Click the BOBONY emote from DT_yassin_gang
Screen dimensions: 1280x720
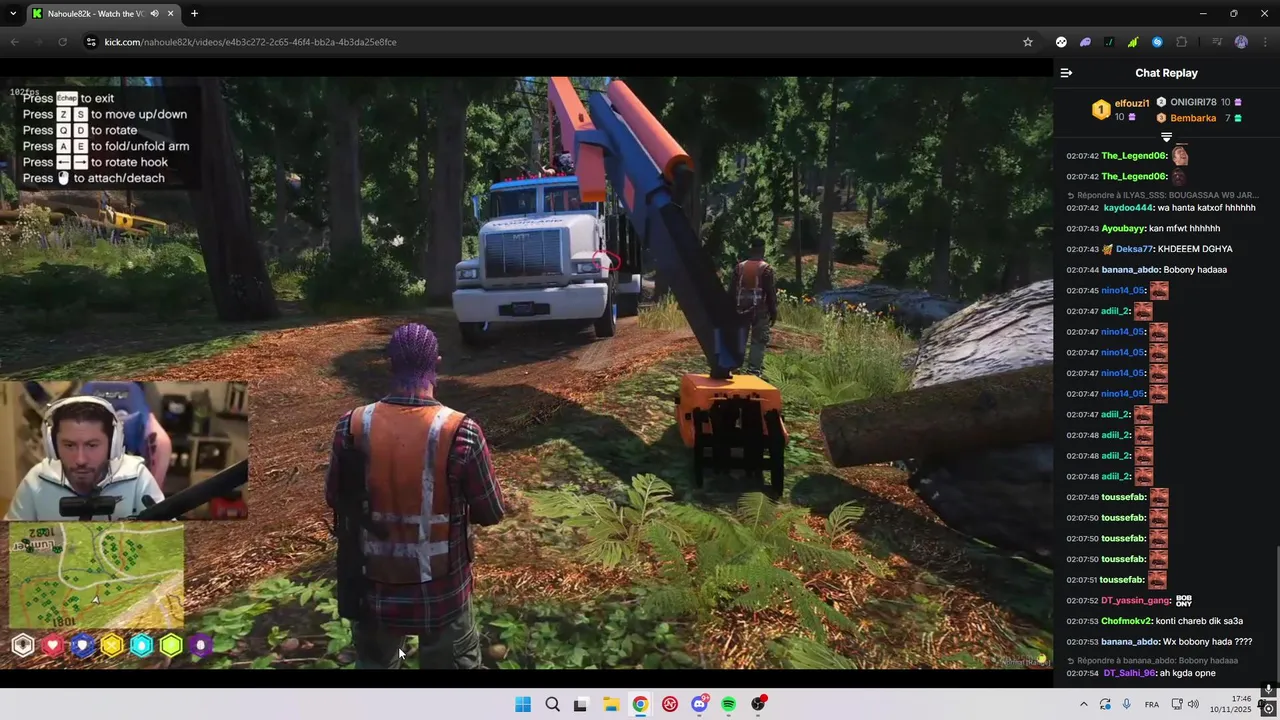1184,600
